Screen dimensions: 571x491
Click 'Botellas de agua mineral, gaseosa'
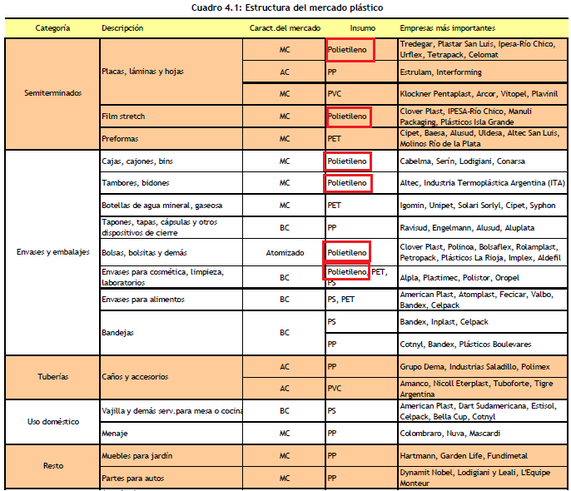tap(171, 205)
